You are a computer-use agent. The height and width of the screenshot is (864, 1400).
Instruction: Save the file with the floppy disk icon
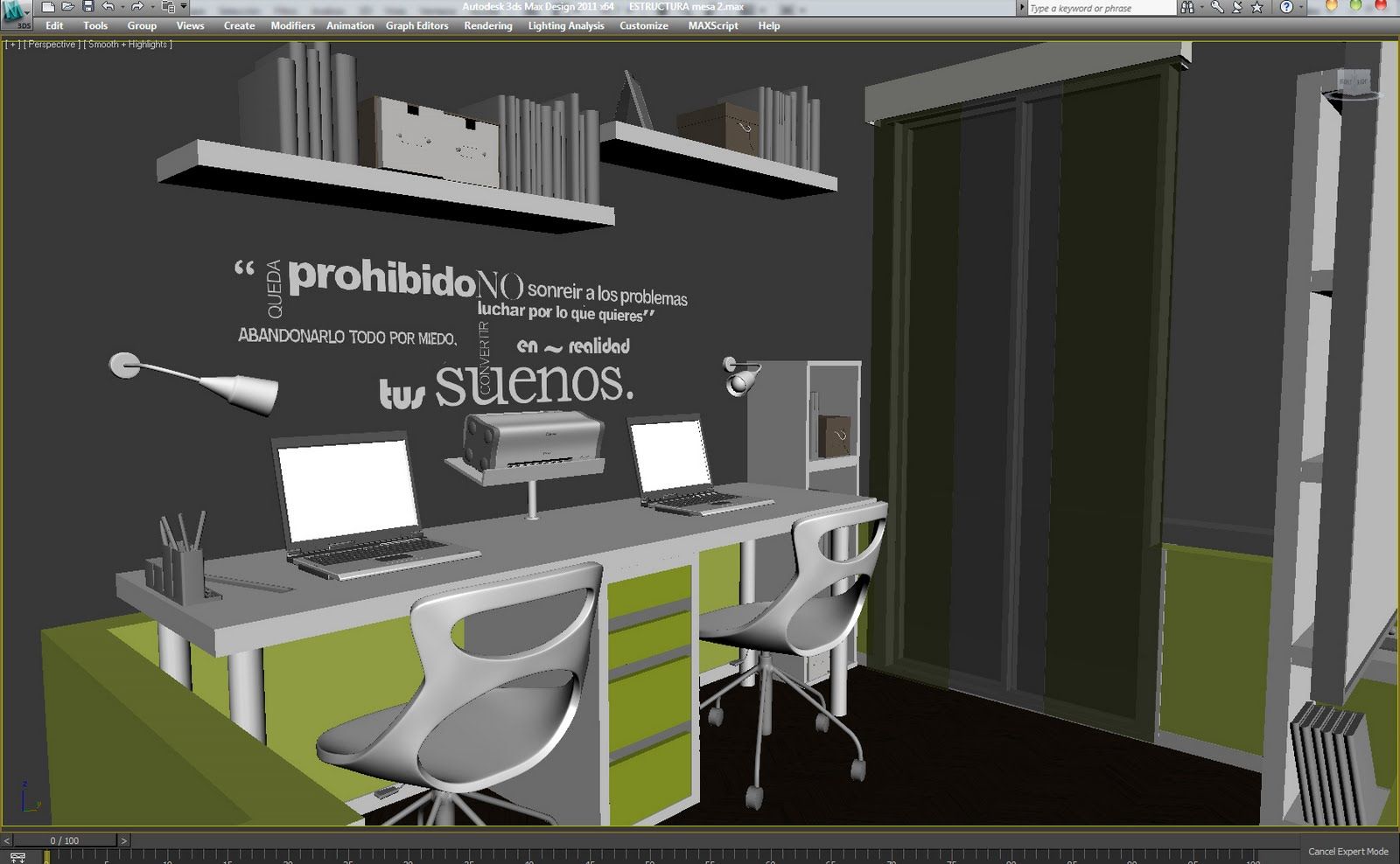(x=87, y=7)
